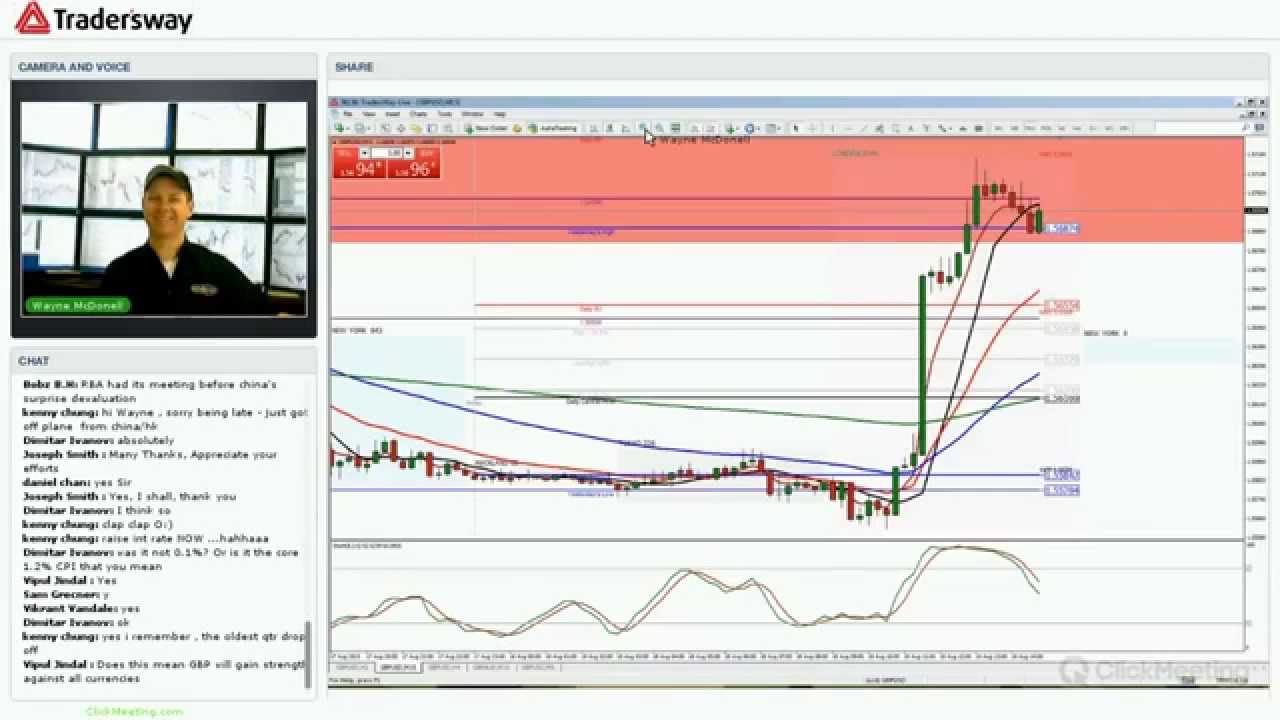Open the arrows drawing tool dropdown
1280x720 pixels.
[x=943, y=128]
